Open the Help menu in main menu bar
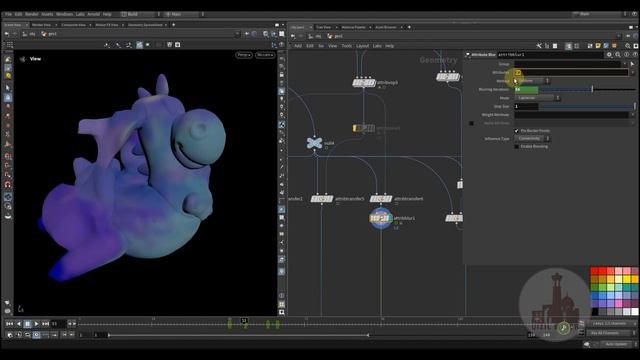 pos(107,14)
